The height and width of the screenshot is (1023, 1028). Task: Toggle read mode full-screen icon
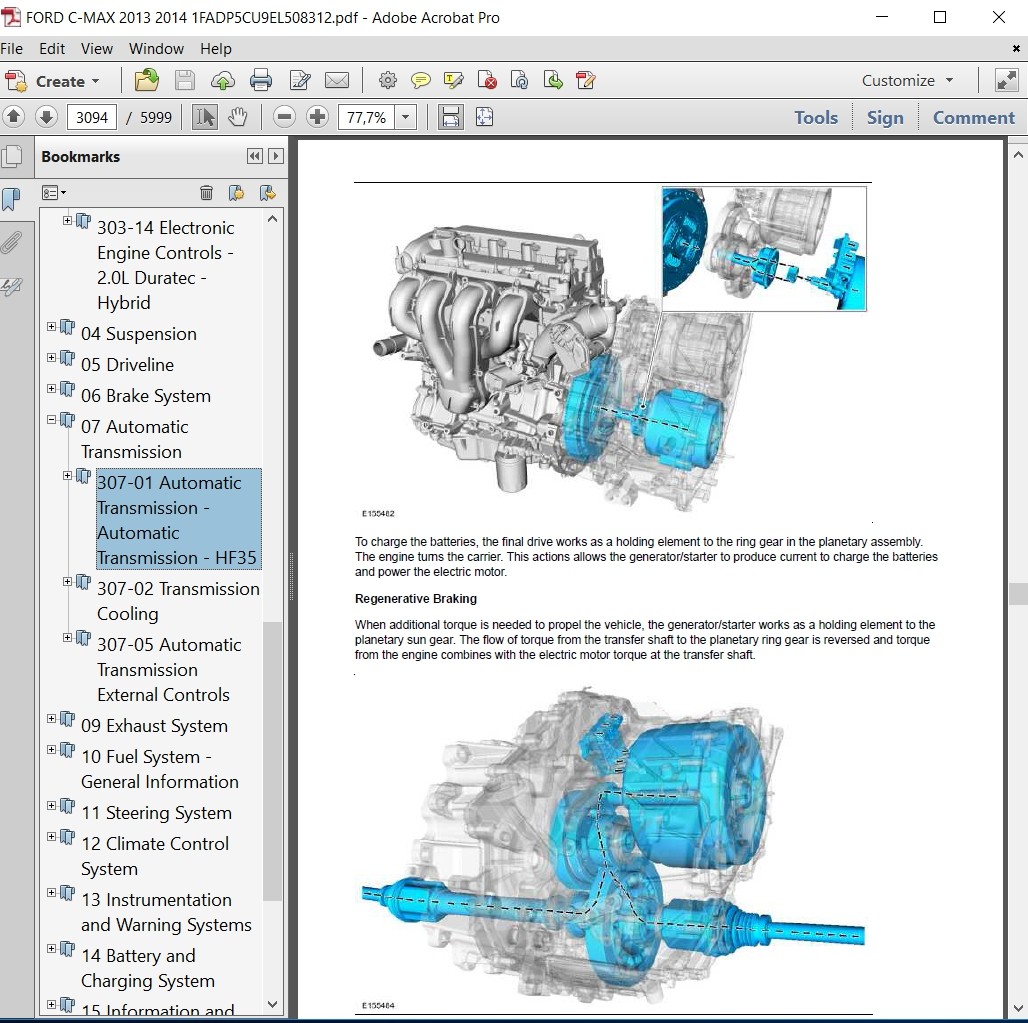coord(1006,81)
